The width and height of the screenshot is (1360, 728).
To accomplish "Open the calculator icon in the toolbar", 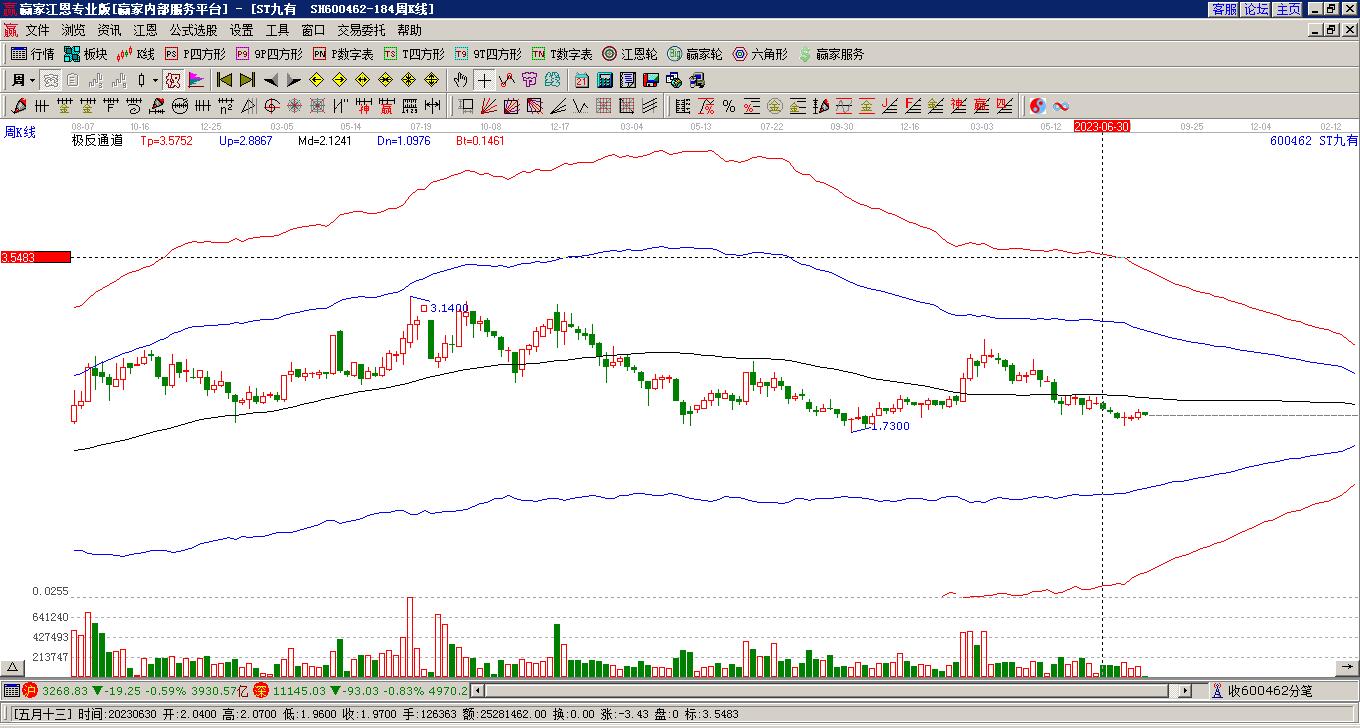I will [x=606, y=80].
